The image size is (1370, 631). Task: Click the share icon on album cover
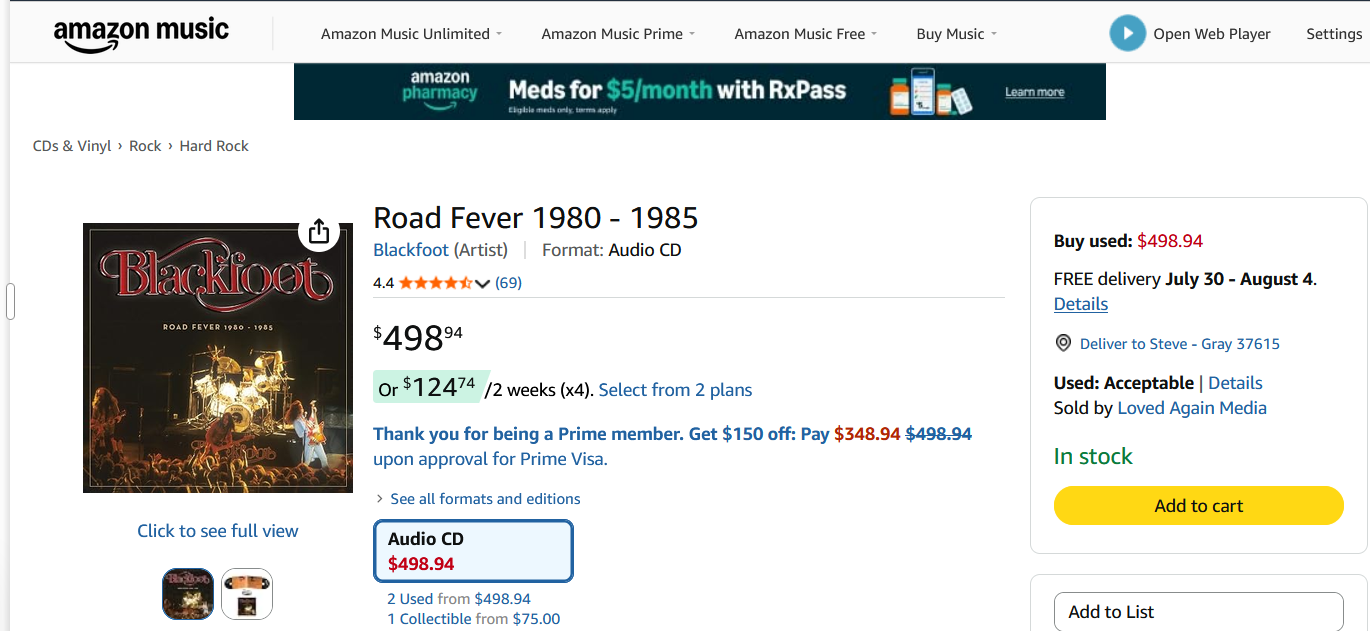[x=319, y=232]
